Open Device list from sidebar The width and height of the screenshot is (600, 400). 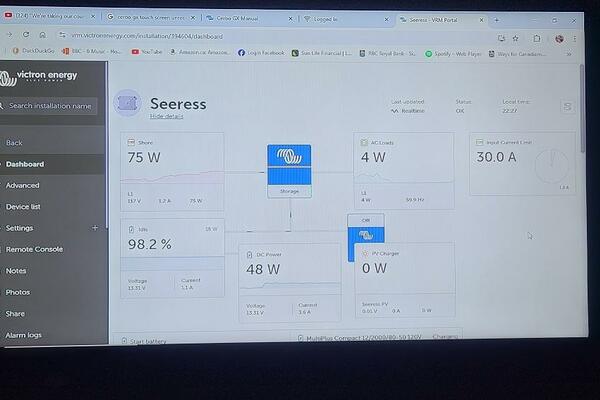pyautogui.click(x=24, y=207)
